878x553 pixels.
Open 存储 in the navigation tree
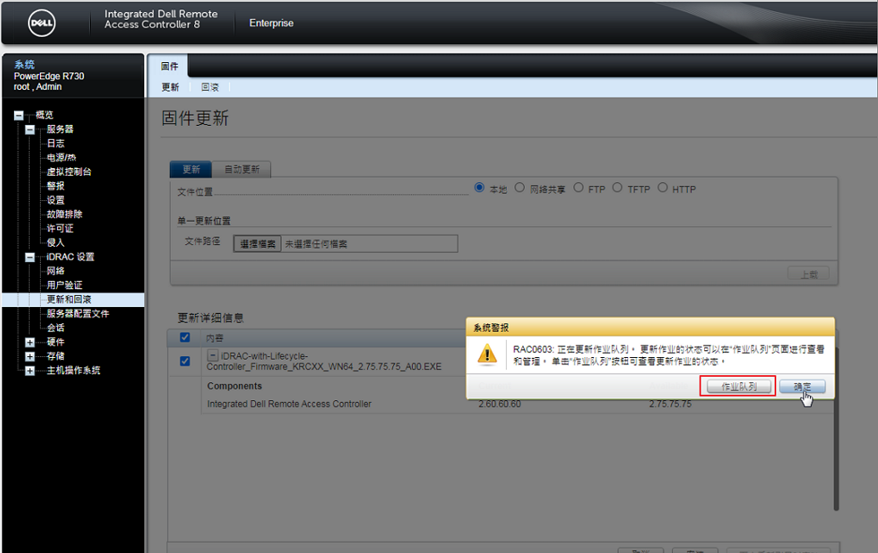(x=55, y=356)
